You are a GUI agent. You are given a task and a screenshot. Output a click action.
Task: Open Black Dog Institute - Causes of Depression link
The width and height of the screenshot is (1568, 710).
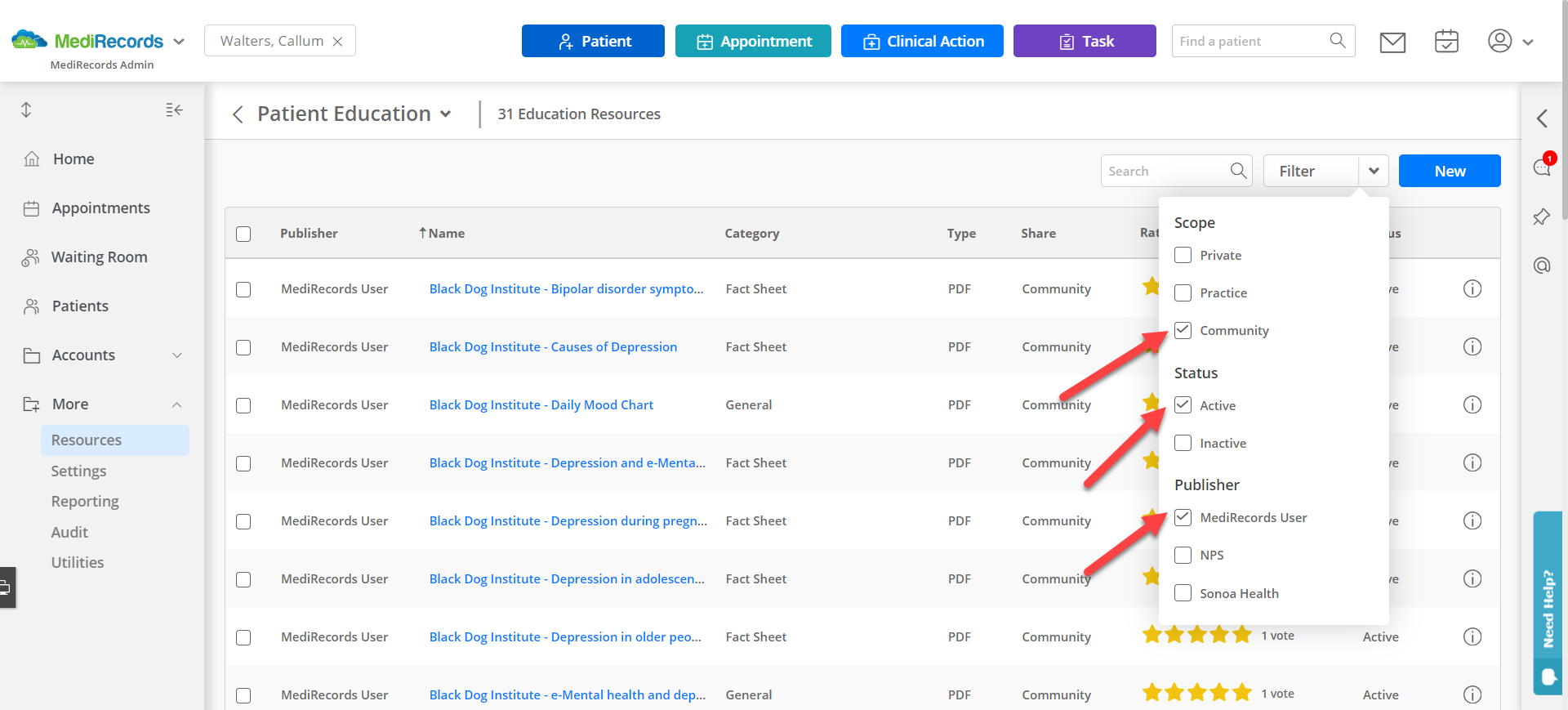coord(553,346)
